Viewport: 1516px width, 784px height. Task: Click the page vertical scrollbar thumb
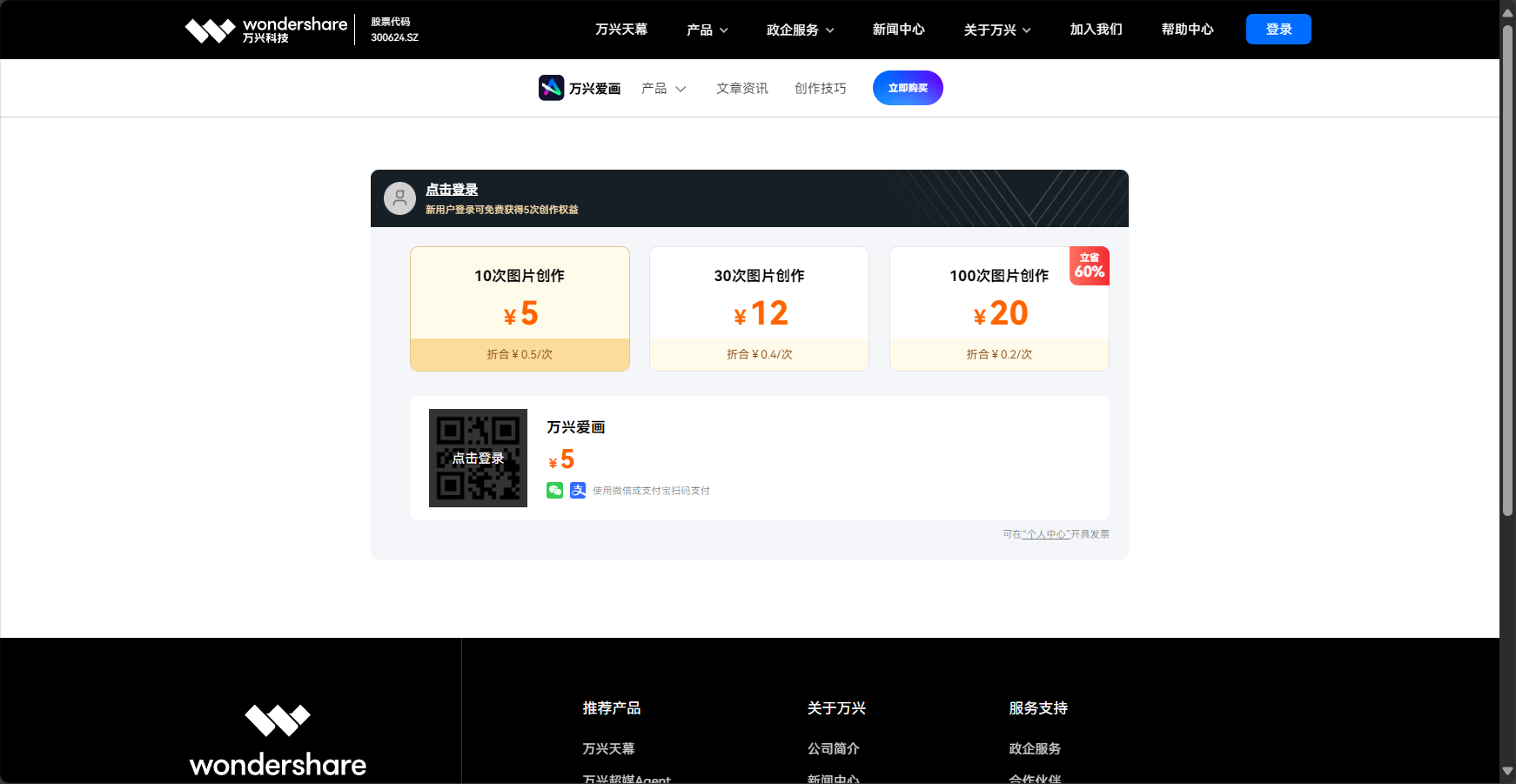(x=1507, y=271)
